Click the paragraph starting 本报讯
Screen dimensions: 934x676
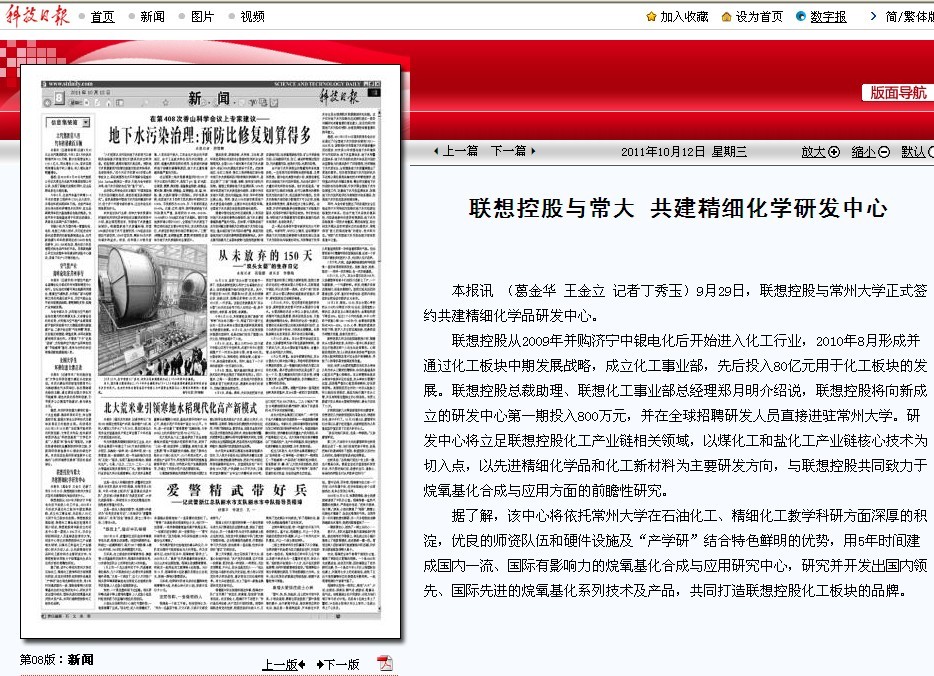click(x=675, y=303)
